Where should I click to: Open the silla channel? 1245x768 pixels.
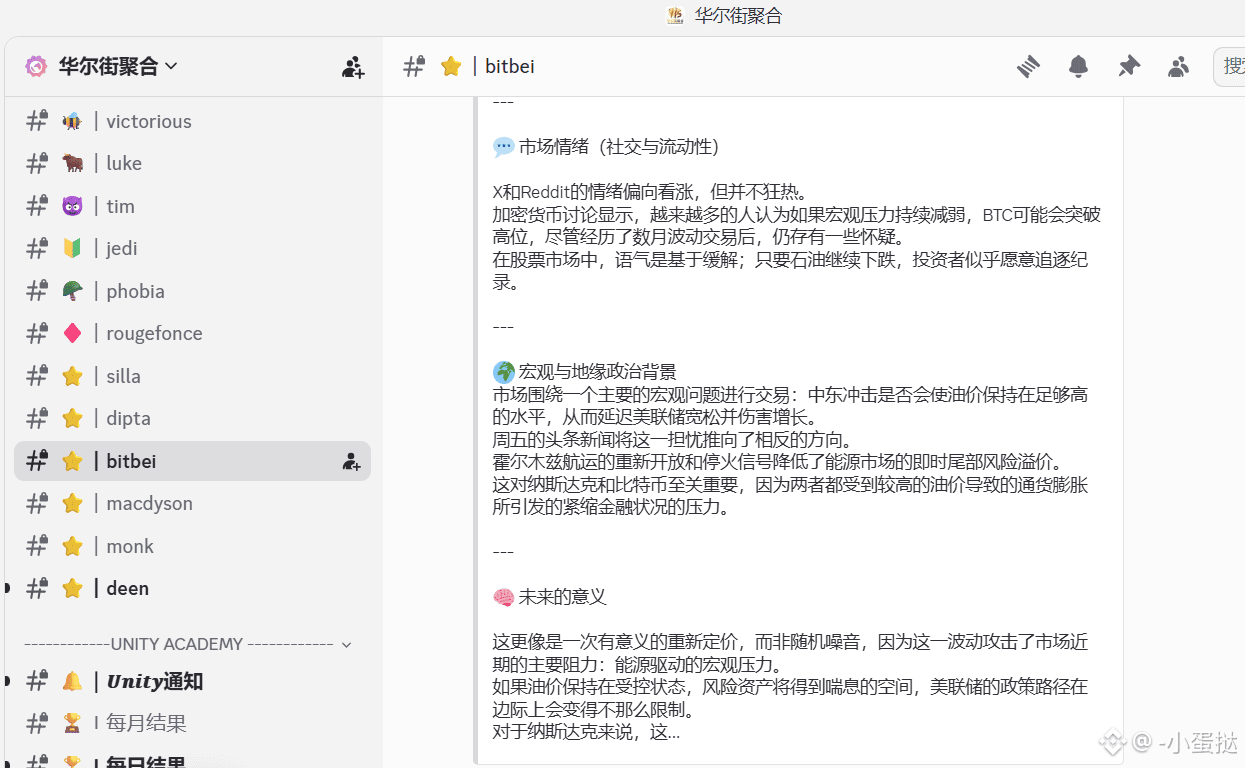click(x=192, y=376)
